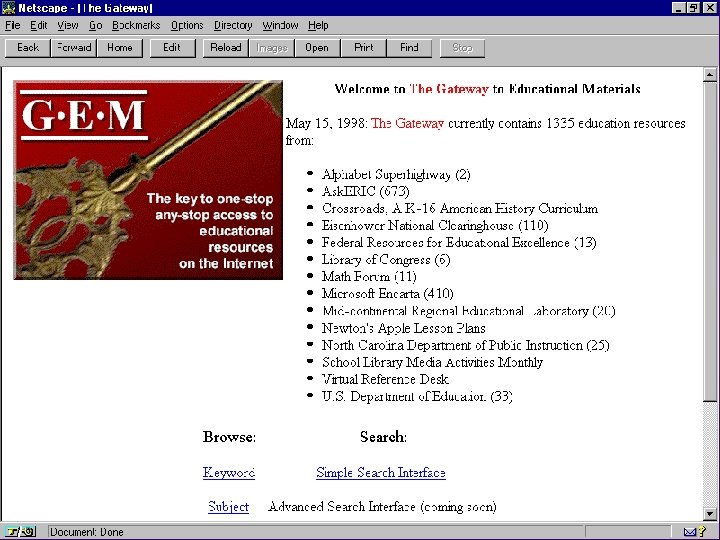The height and width of the screenshot is (540, 720).
Task: Open the Options menu
Action: [x=187, y=25]
